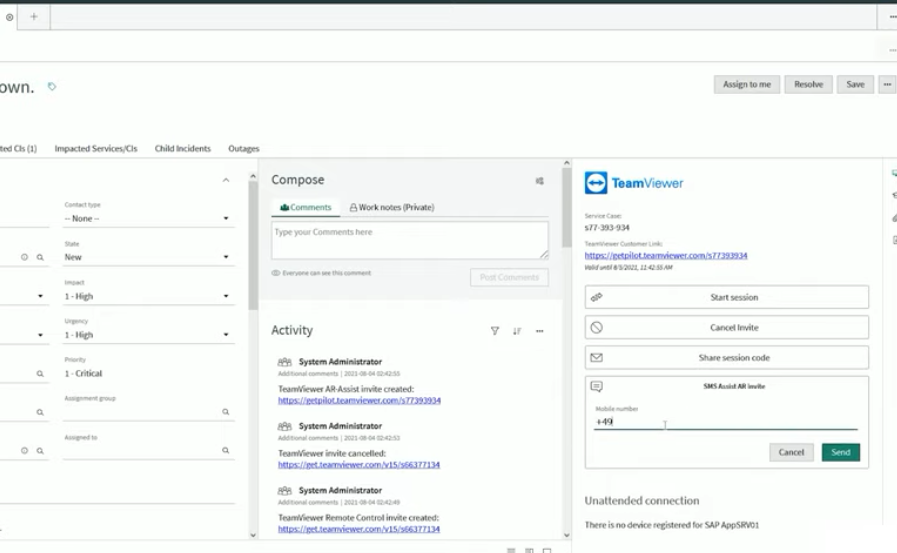Open the ellipsis menu beside Save
This screenshot has height=553, width=897.
pyautogui.click(x=887, y=84)
